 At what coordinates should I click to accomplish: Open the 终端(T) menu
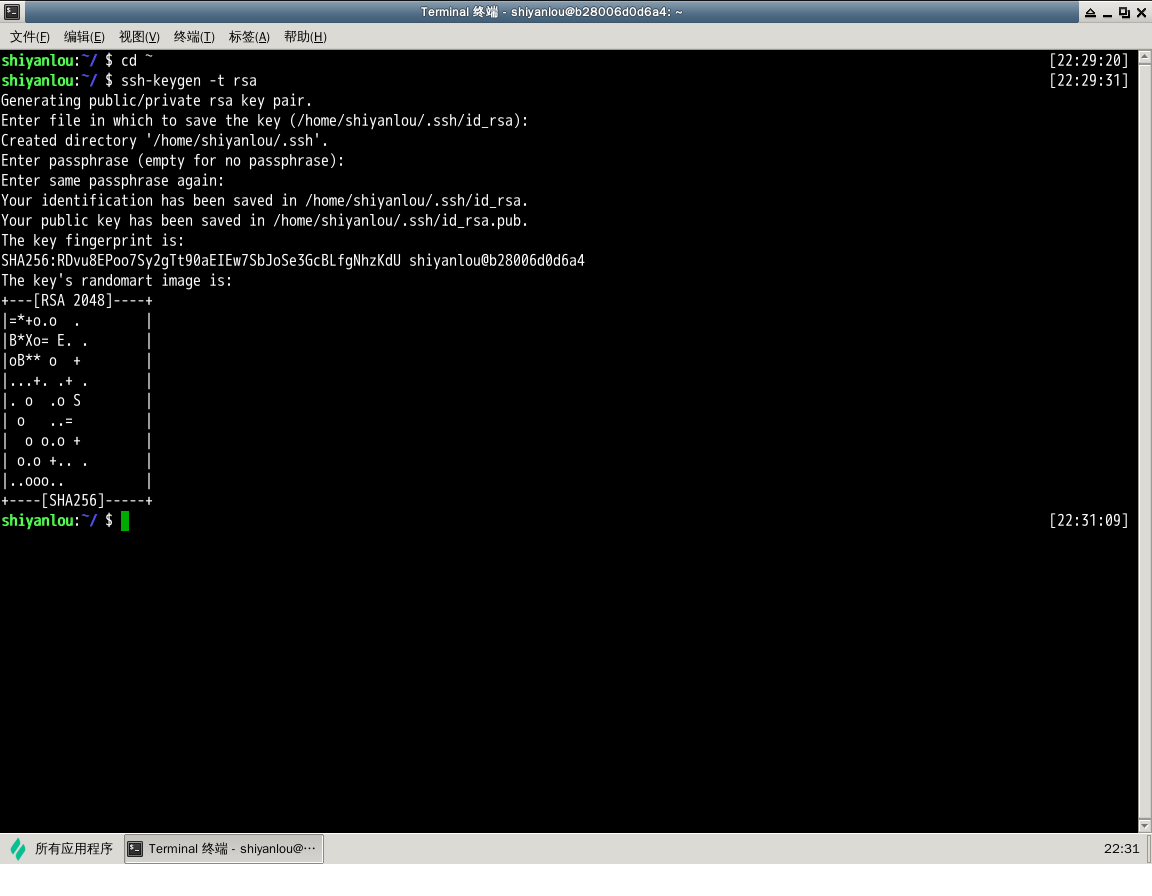pos(194,37)
